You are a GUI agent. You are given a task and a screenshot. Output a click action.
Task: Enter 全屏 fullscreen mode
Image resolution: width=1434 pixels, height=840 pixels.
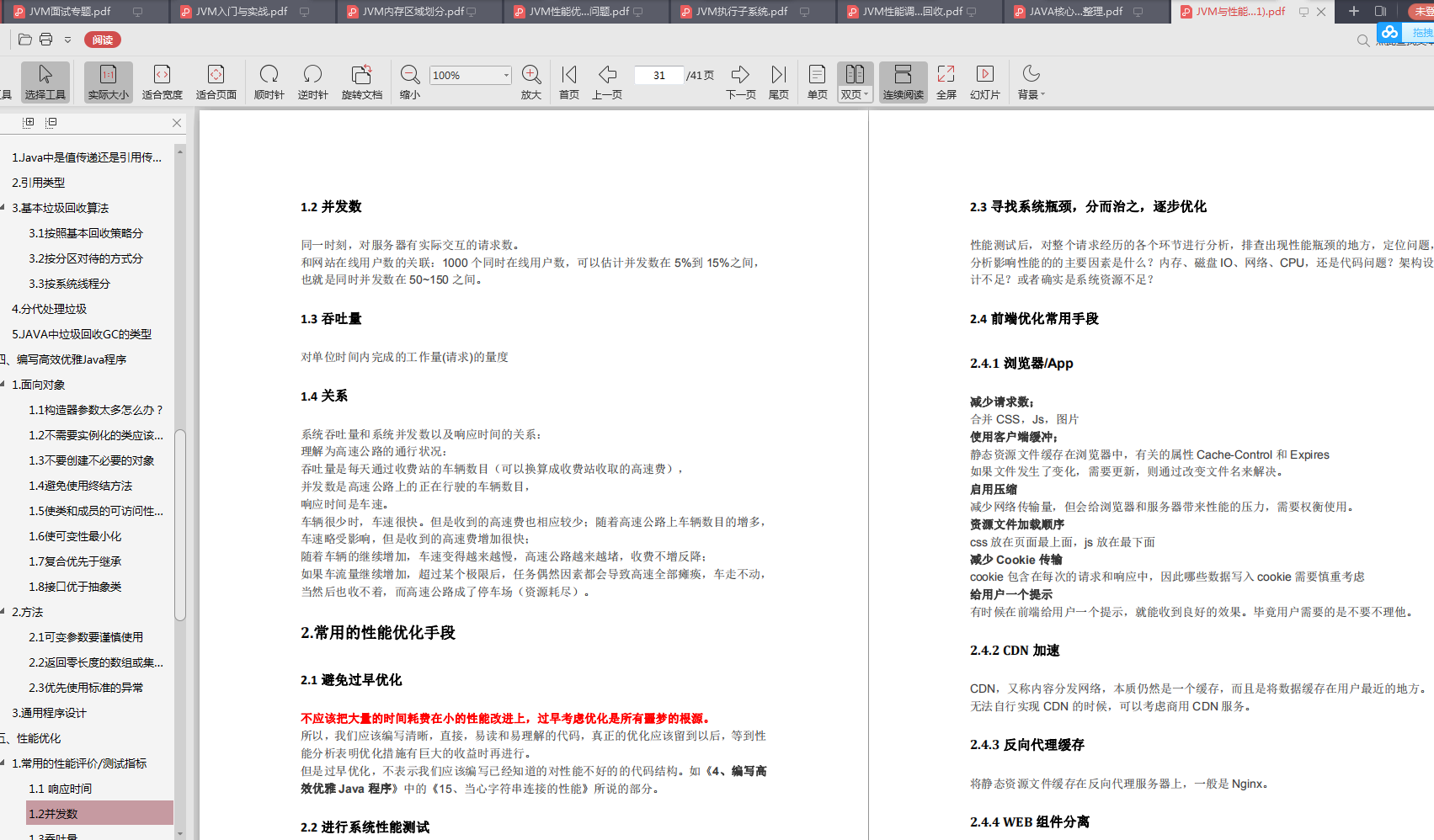point(946,82)
